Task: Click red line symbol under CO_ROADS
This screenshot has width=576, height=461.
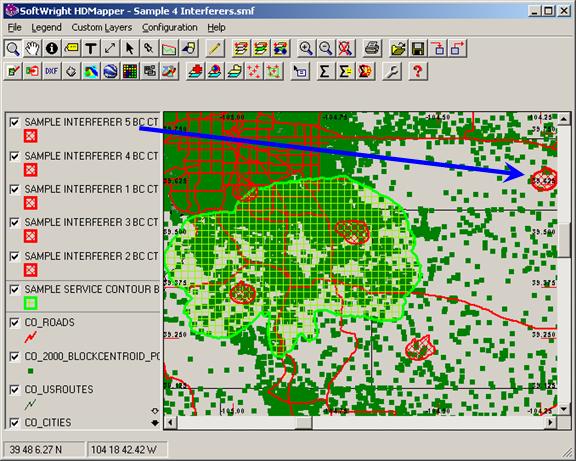Action: (x=30, y=337)
